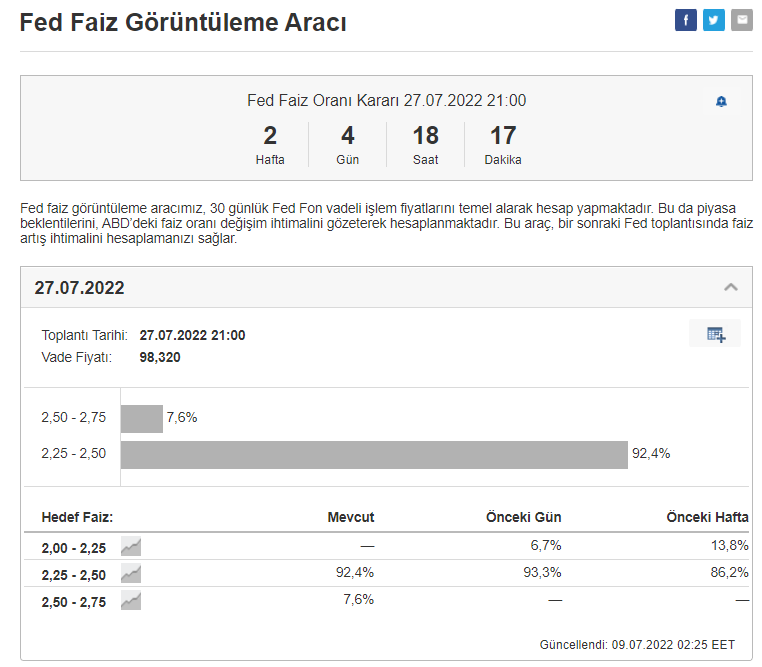The height and width of the screenshot is (667, 762).
Task: Open chart icon for 2,25 - 2,50
Action: click(131, 574)
